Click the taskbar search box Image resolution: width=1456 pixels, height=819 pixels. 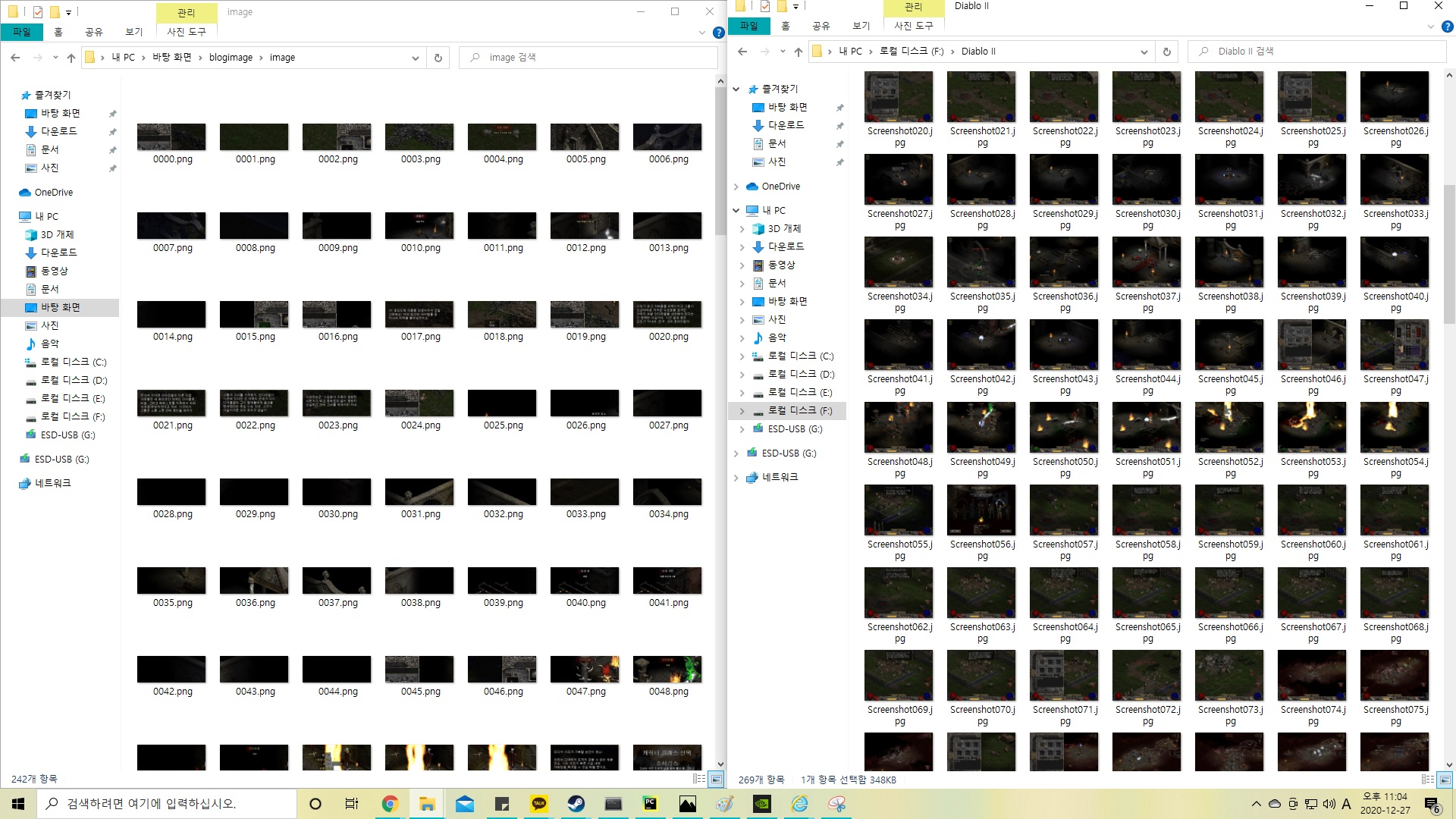point(167,804)
